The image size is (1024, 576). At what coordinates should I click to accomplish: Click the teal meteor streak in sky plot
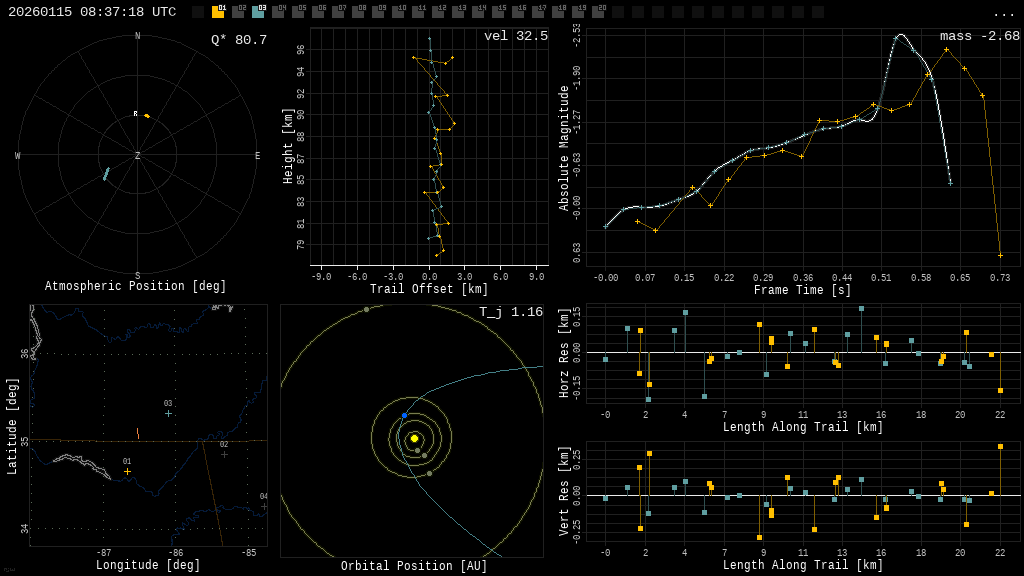(106, 174)
